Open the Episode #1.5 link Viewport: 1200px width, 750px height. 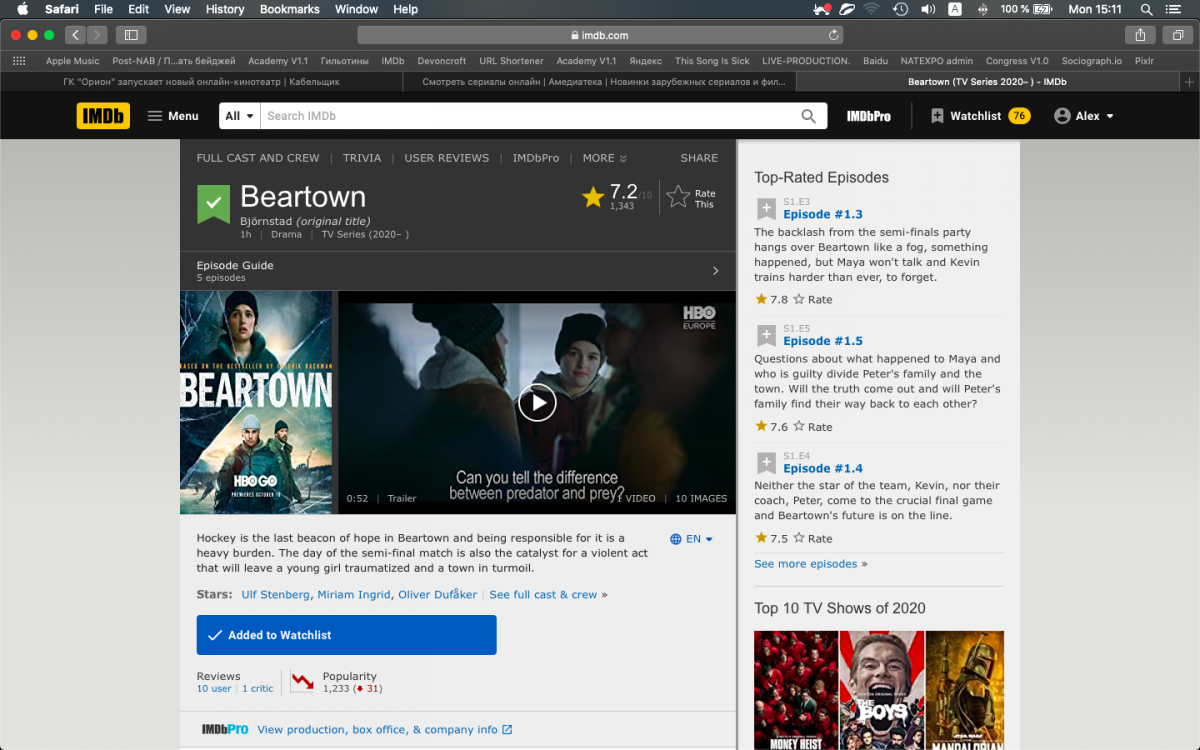tap(822, 341)
